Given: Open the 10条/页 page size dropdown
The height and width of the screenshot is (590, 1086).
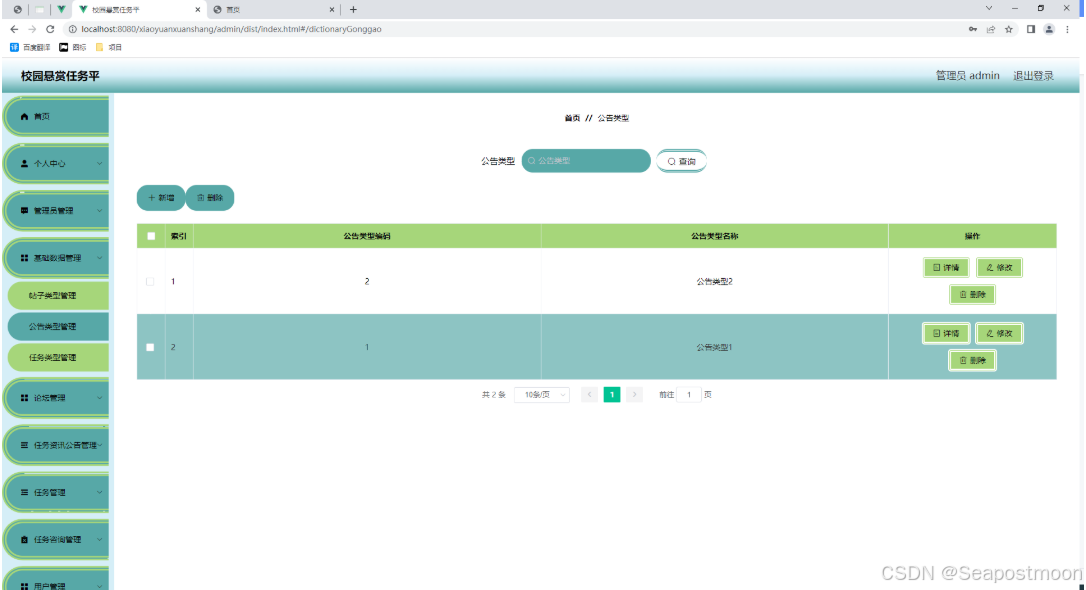Looking at the screenshot, I should point(540,394).
